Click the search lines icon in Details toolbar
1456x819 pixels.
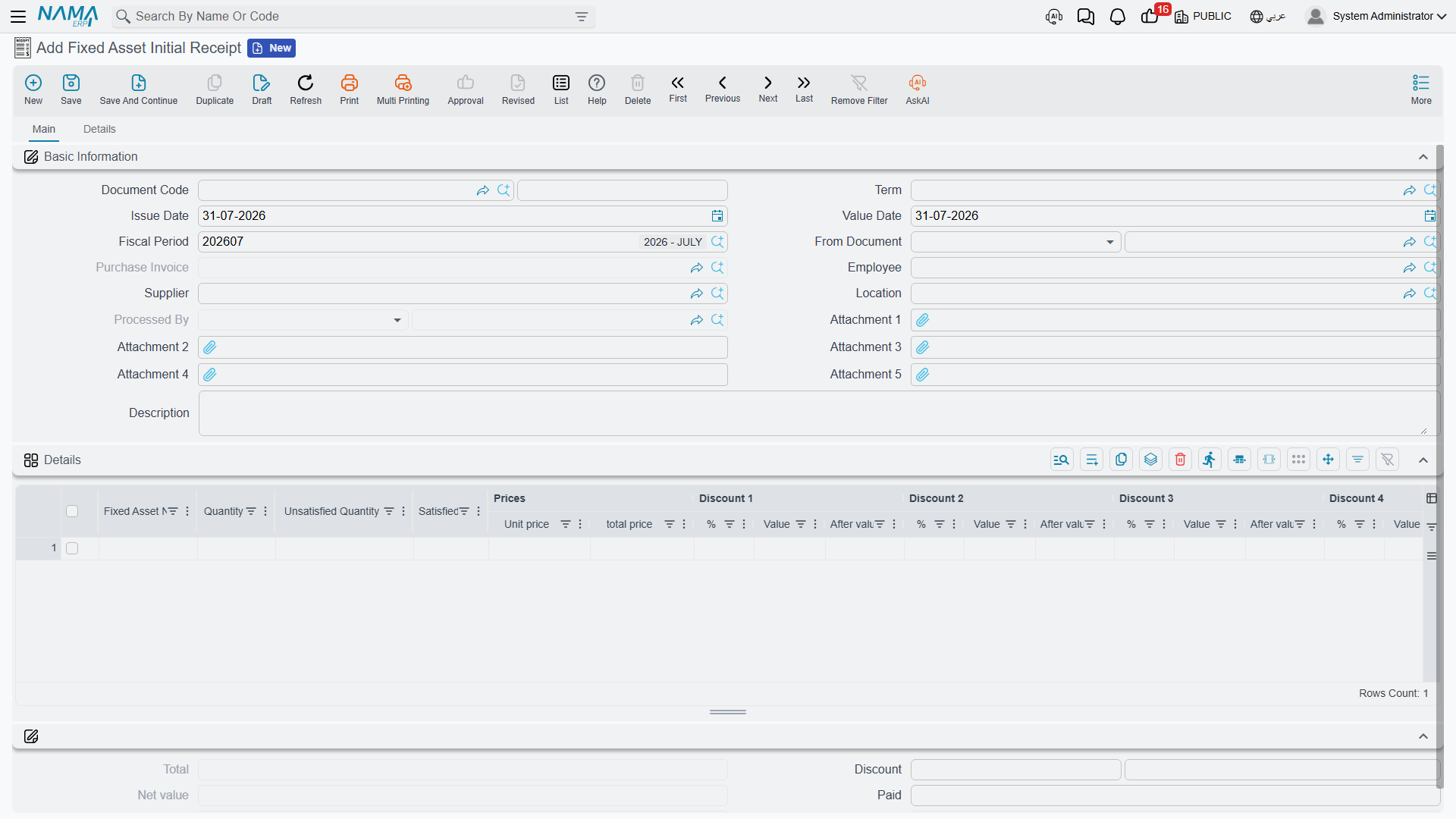pos(1062,460)
